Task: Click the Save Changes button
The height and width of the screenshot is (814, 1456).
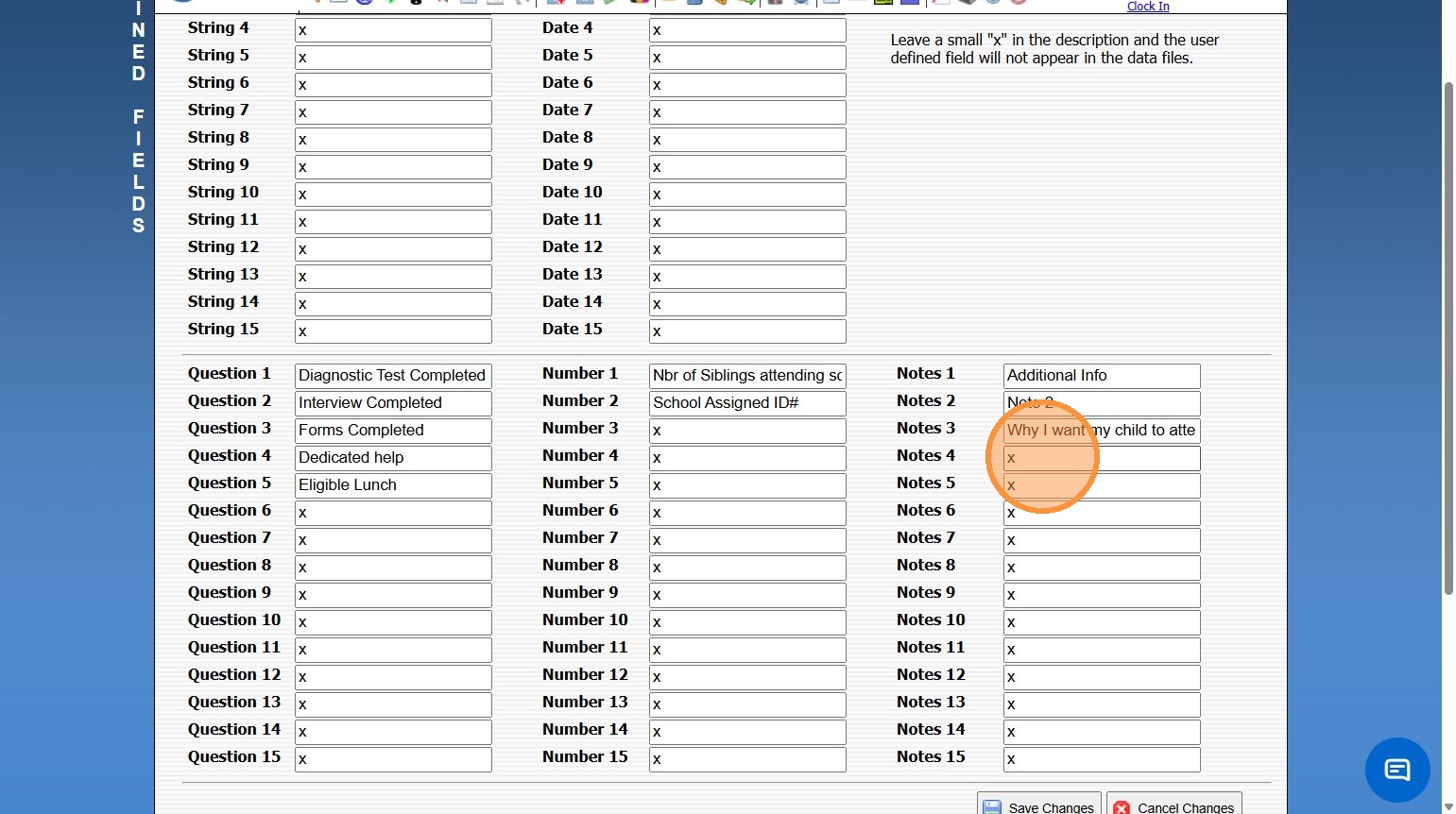Action: click(x=1039, y=806)
